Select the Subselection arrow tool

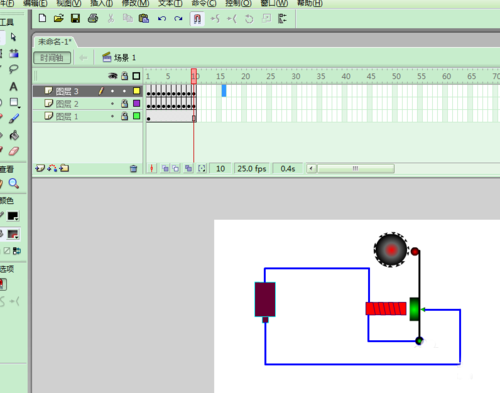coord(13,37)
